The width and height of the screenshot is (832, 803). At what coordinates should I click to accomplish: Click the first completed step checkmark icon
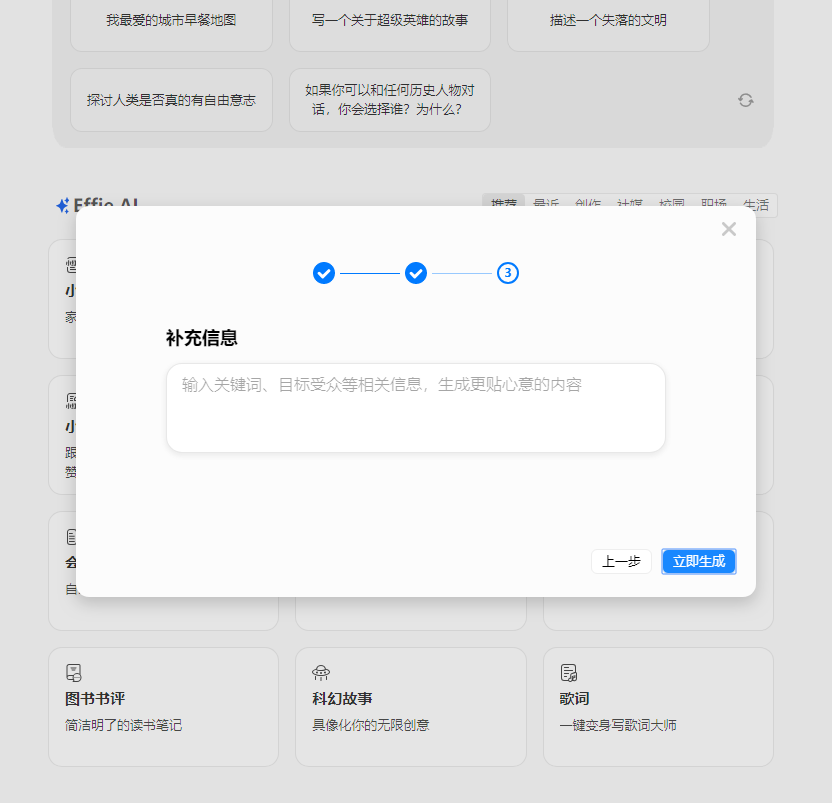point(324,273)
